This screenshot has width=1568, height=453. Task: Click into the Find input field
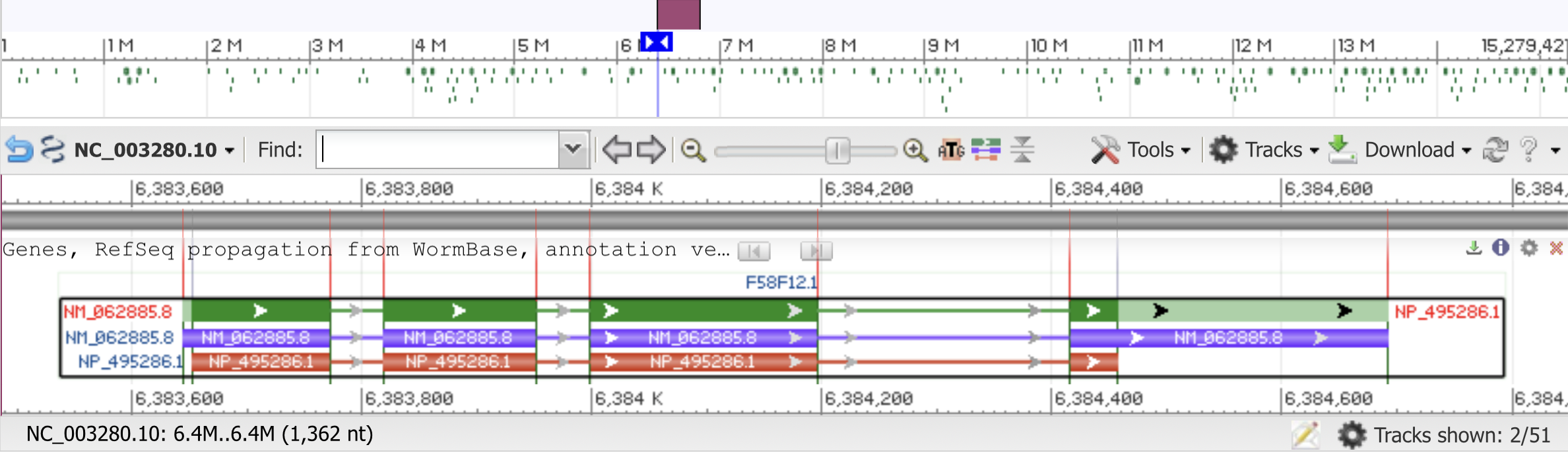438,149
